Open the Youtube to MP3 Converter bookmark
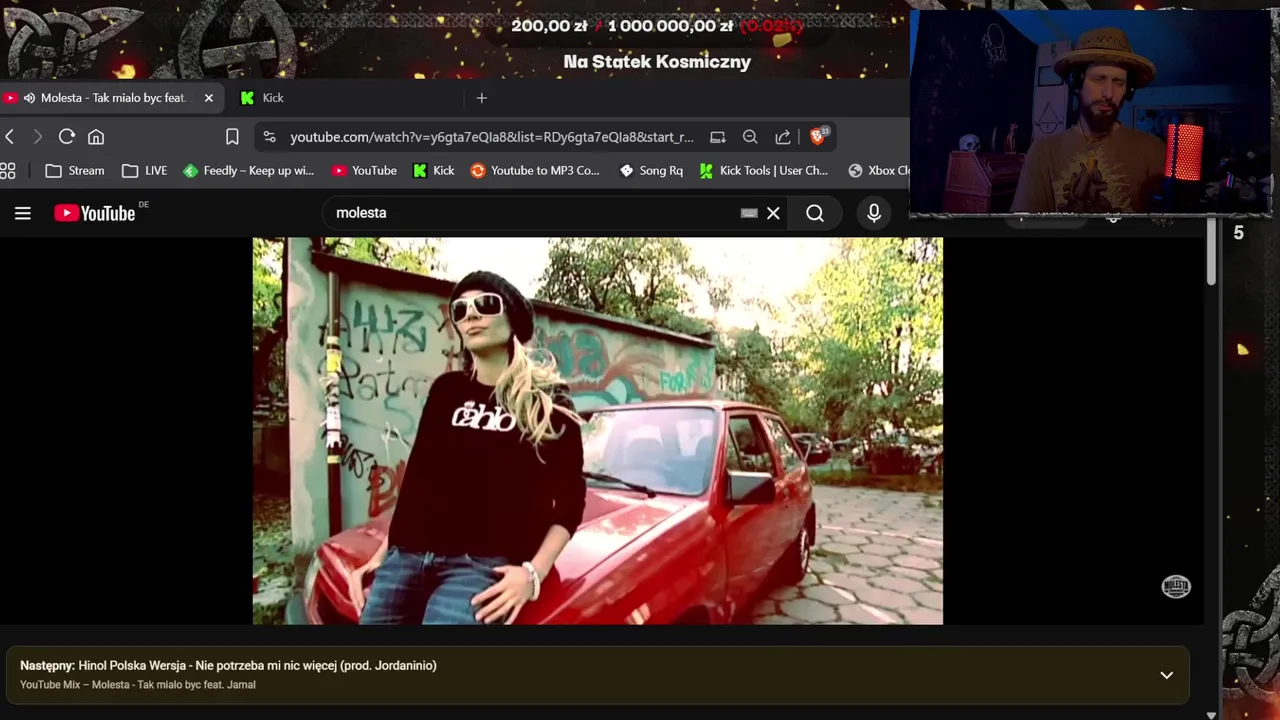1280x720 pixels. (x=535, y=171)
